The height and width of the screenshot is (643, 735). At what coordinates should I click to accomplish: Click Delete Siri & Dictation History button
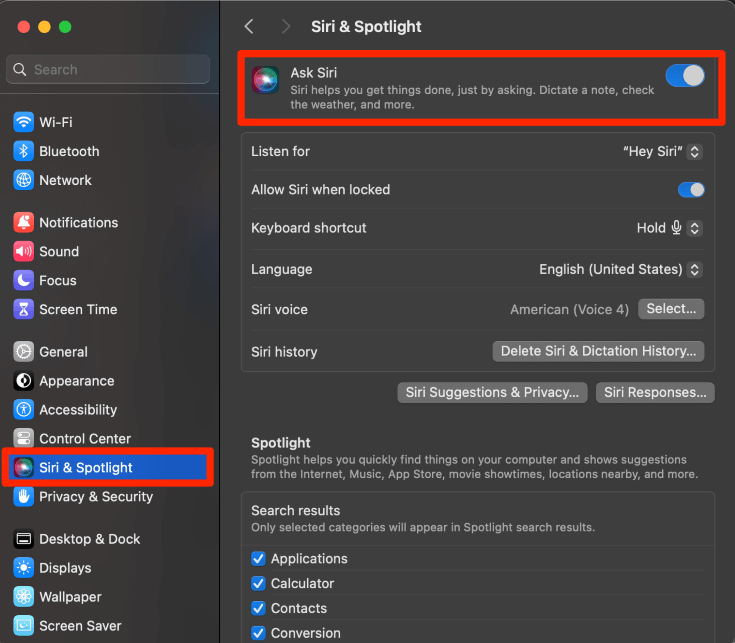pyautogui.click(x=598, y=351)
